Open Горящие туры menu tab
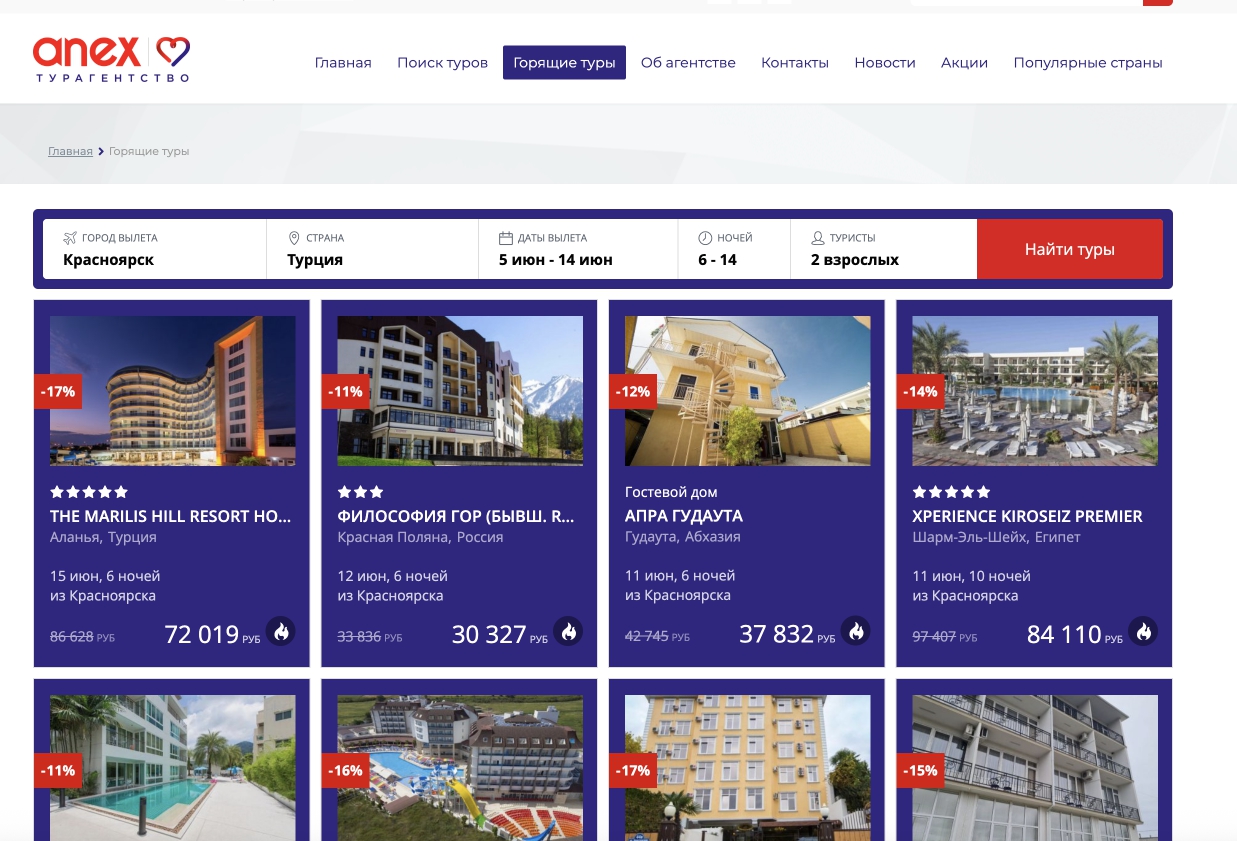1237x841 pixels. point(564,62)
